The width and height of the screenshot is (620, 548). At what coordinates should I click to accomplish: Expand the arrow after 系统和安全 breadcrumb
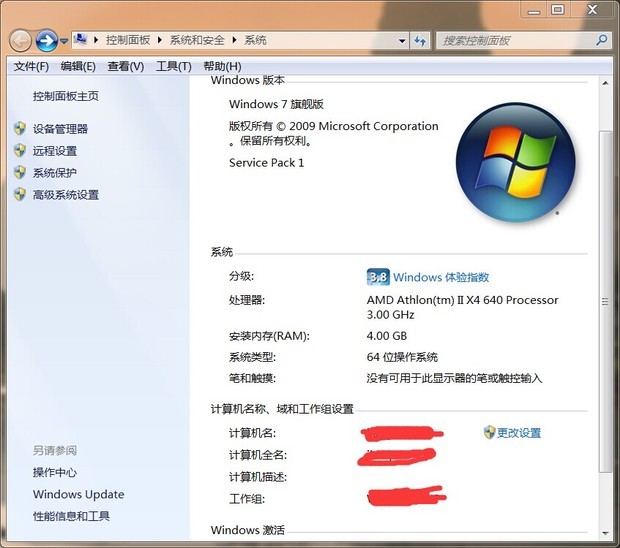(x=234, y=40)
